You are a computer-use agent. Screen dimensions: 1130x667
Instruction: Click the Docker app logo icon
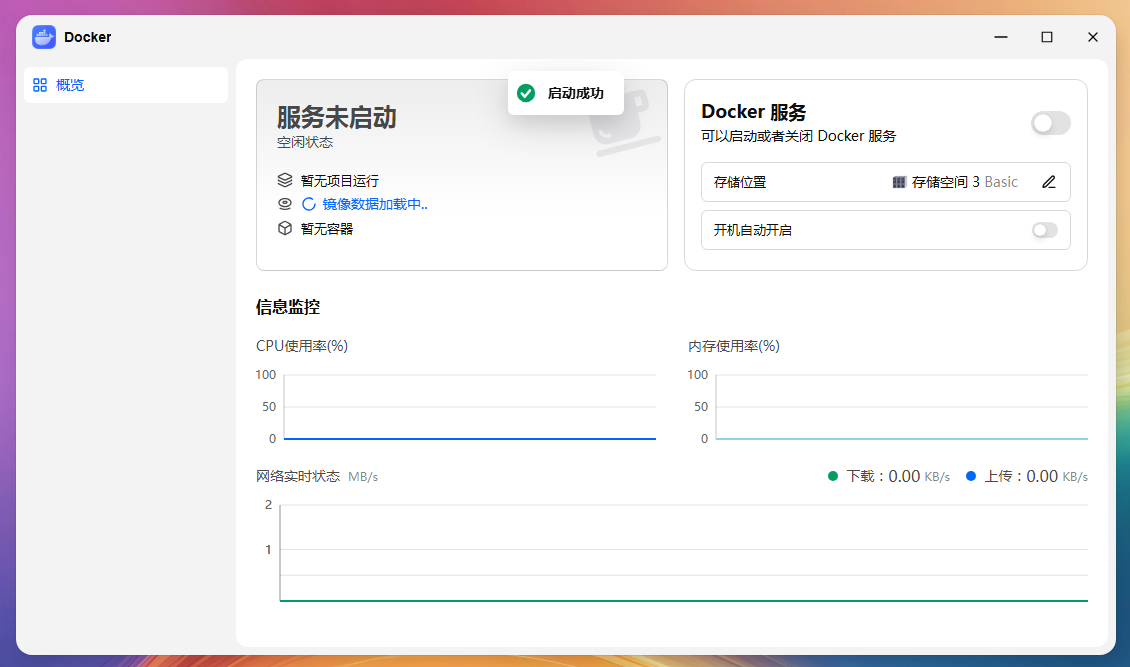(44, 37)
